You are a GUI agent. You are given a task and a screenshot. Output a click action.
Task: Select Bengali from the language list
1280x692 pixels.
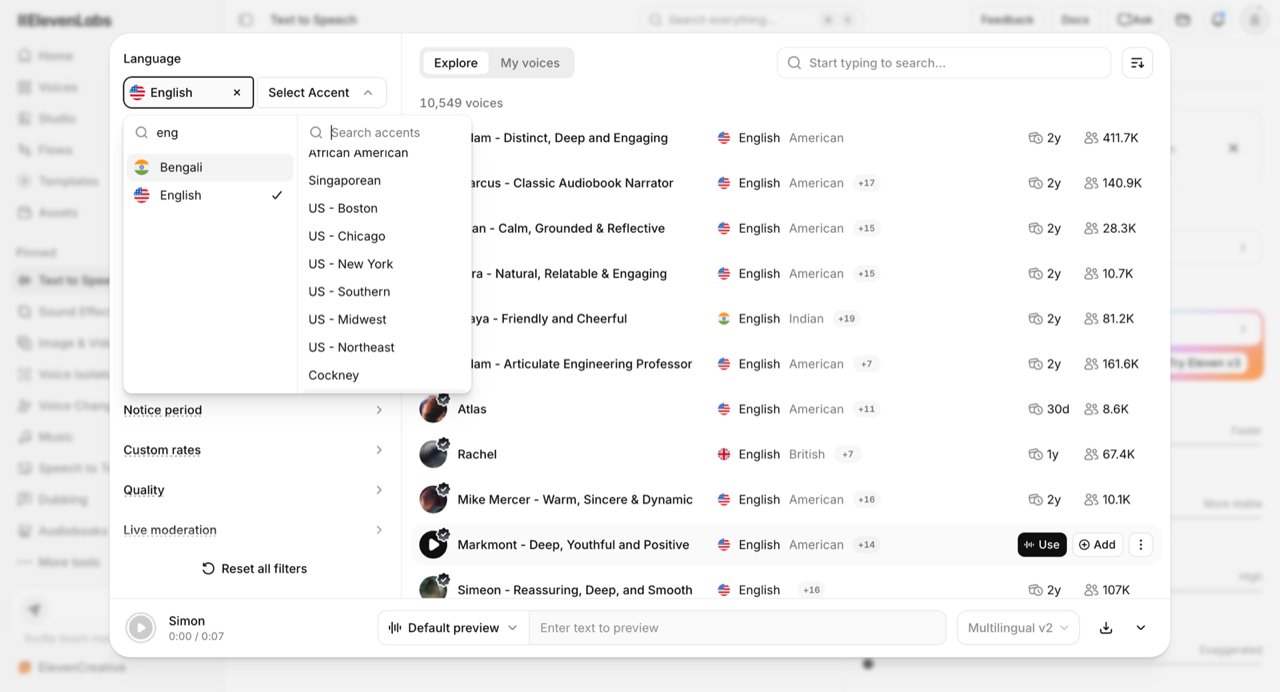(x=210, y=167)
